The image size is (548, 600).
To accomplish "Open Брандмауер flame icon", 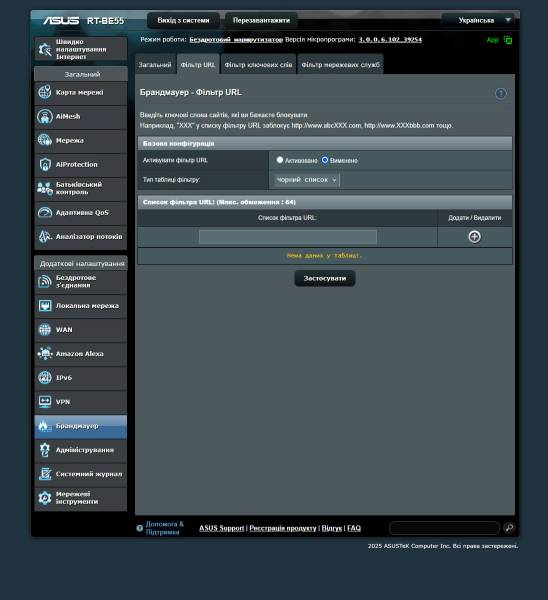I will (44, 426).
